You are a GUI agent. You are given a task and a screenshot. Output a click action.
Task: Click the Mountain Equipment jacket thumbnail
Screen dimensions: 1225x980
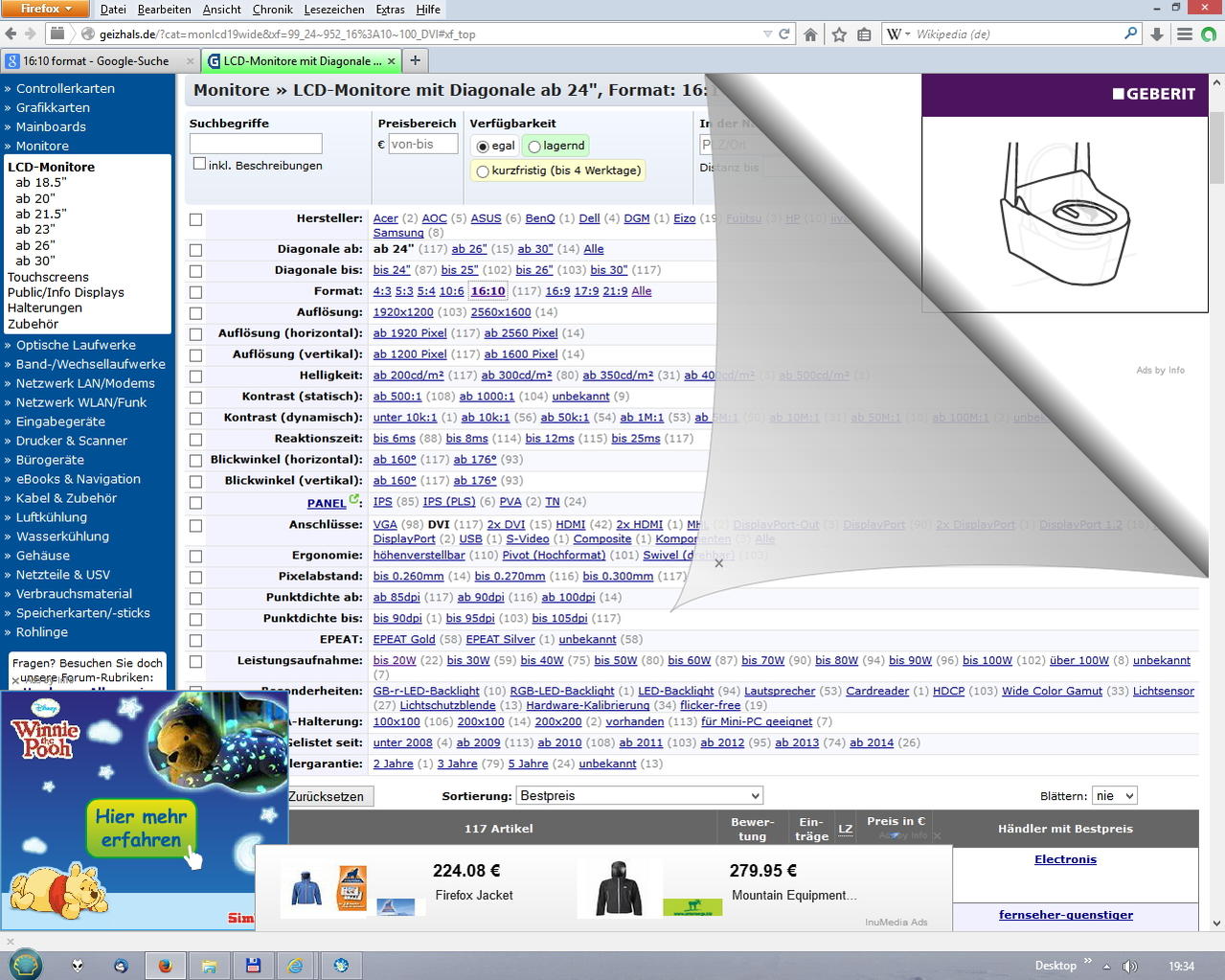coord(619,889)
